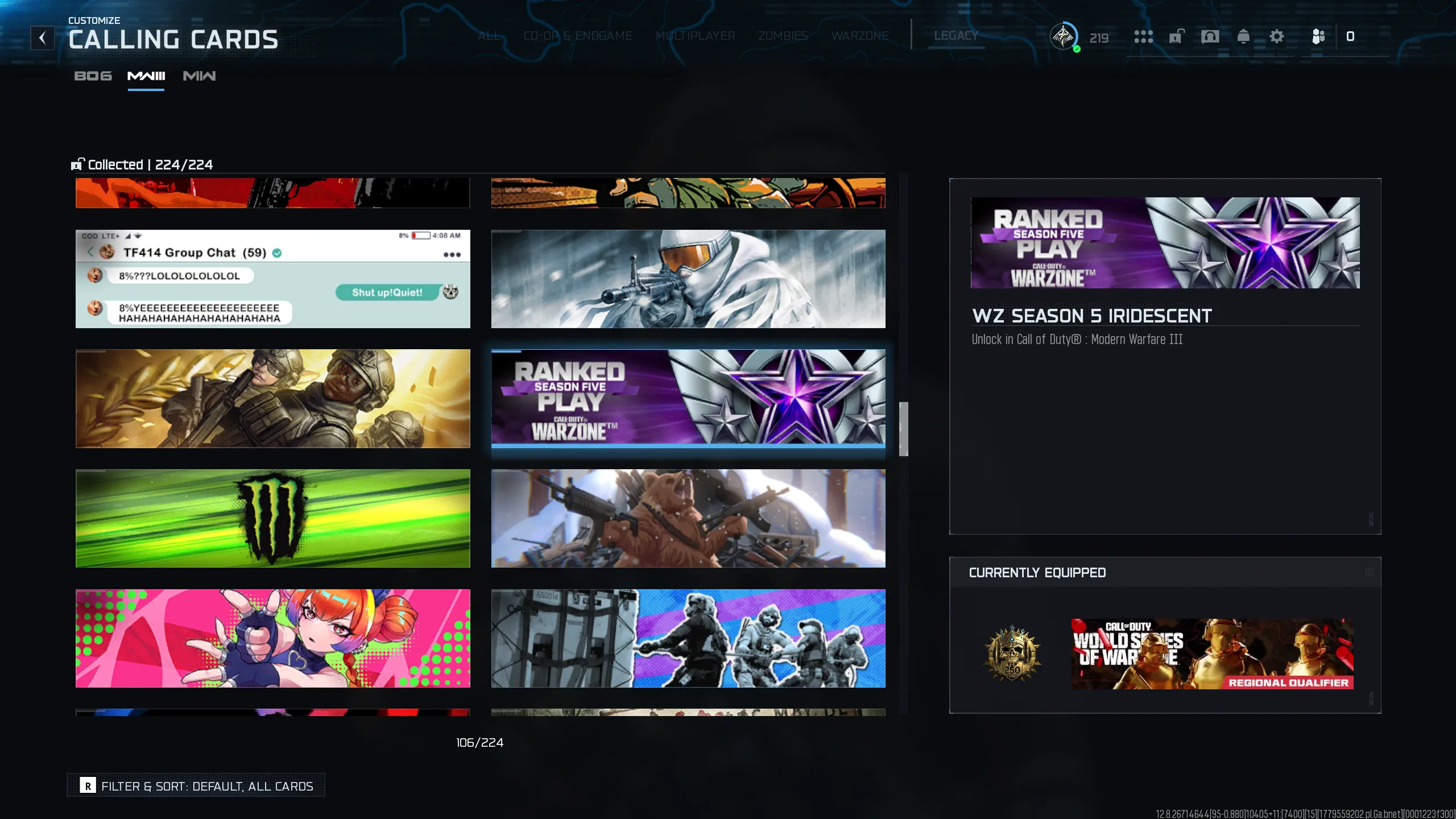Select the bear with rifles calling card

[x=688, y=518]
